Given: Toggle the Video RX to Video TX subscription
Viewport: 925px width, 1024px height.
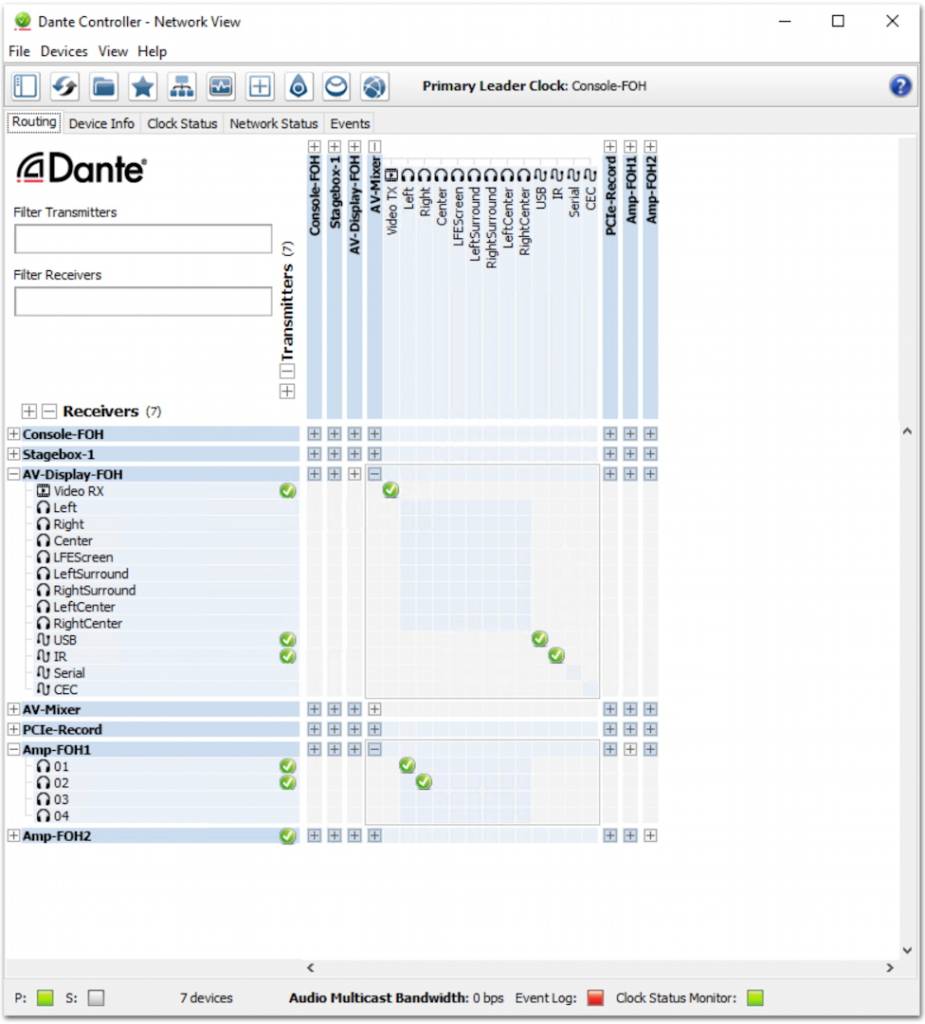Looking at the screenshot, I should click(x=391, y=490).
